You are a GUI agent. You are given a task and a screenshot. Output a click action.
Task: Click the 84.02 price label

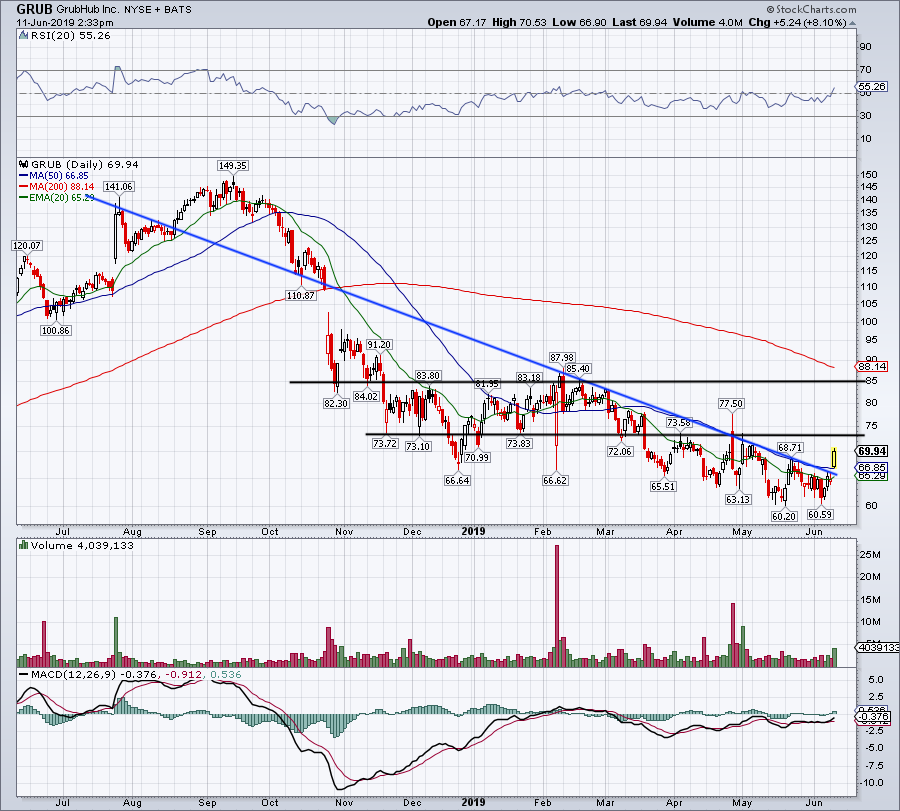pos(366,396)
